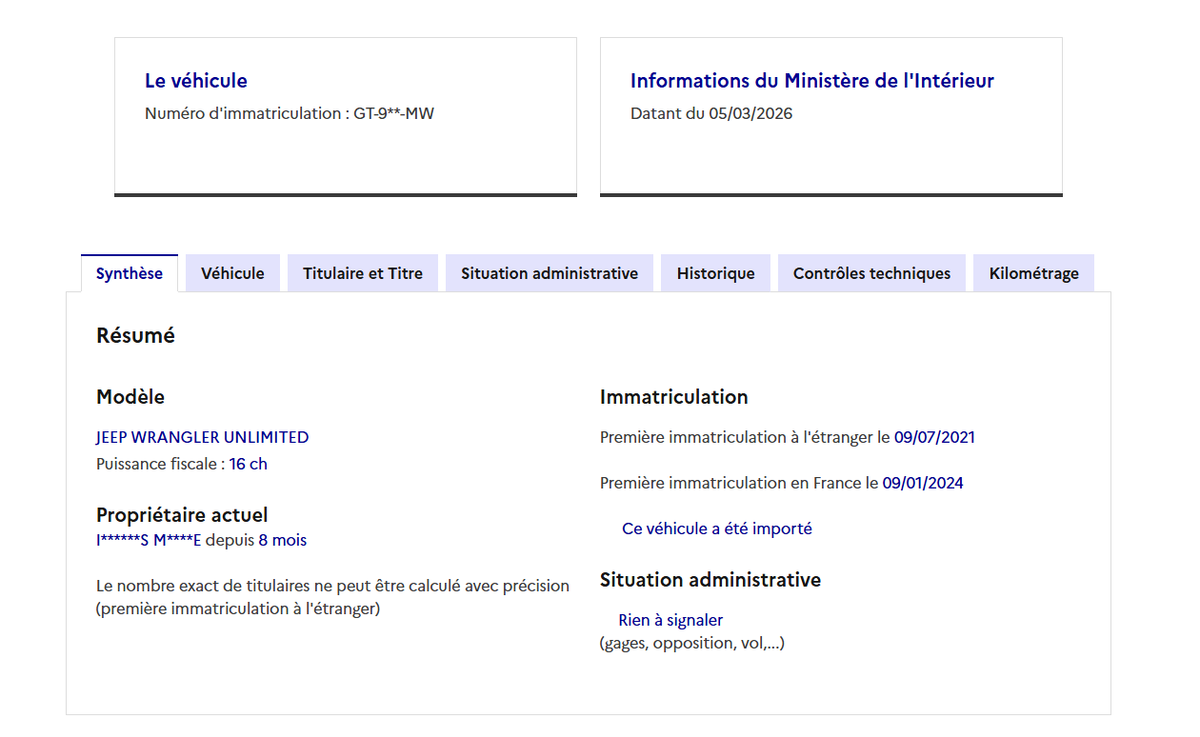Click the 'Le véhicule' card title
Screen dimensions: 1200x737
coord(196,81)
